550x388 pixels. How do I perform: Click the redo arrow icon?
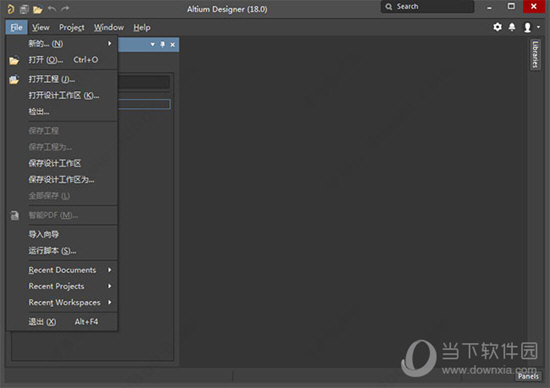(65, 9)
